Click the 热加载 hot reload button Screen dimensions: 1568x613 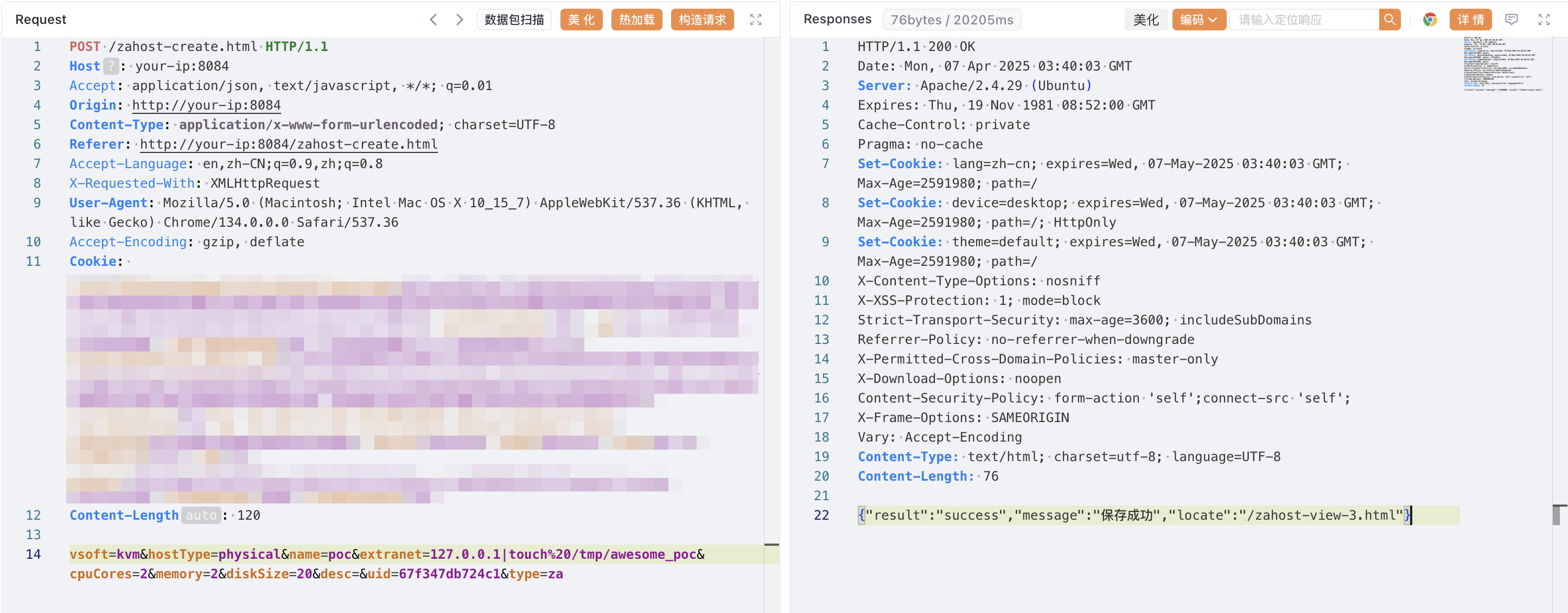tap(636, 20)
